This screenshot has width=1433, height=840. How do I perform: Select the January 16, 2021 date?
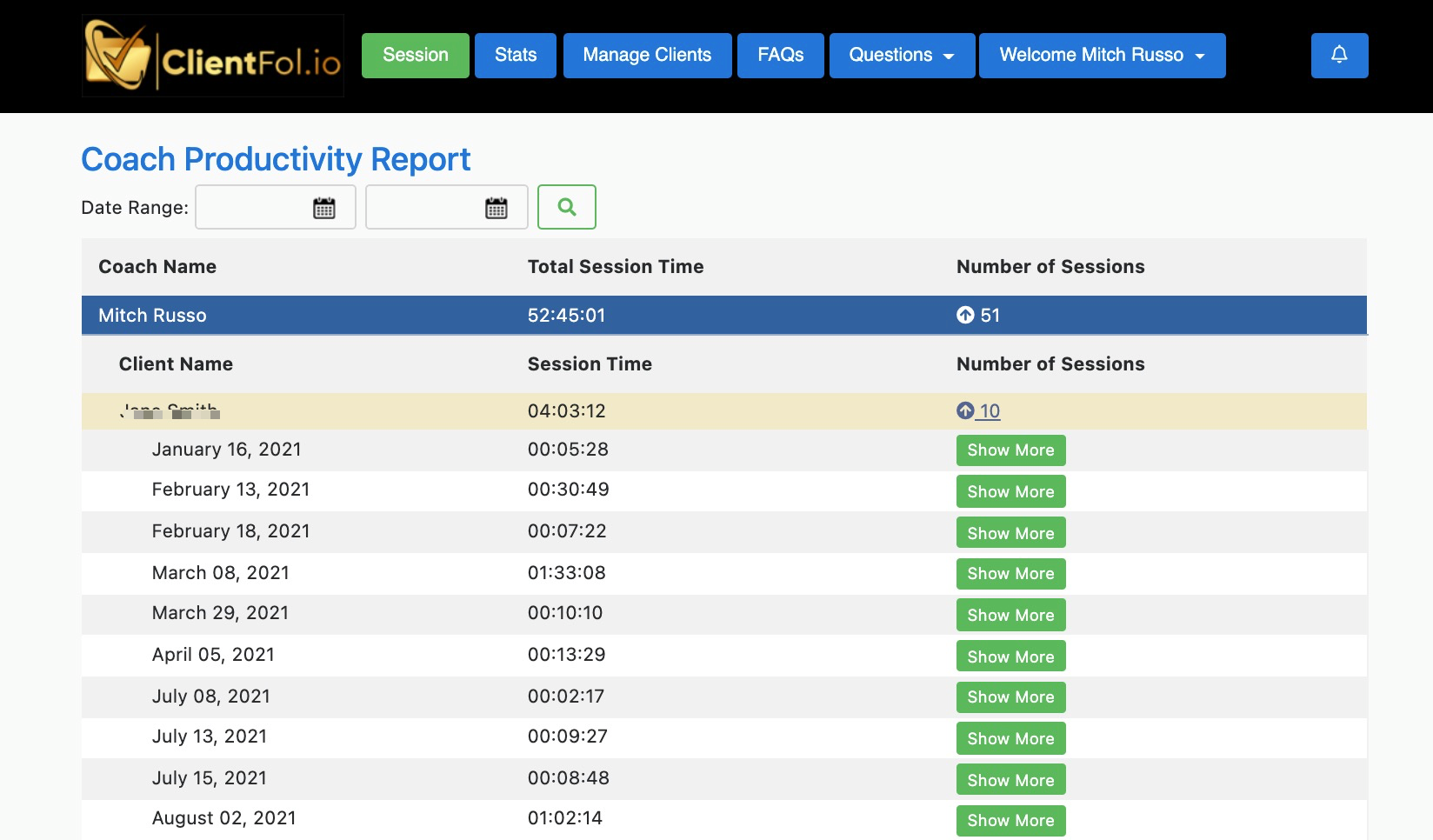pyautogui.click(x=226, y=450)
